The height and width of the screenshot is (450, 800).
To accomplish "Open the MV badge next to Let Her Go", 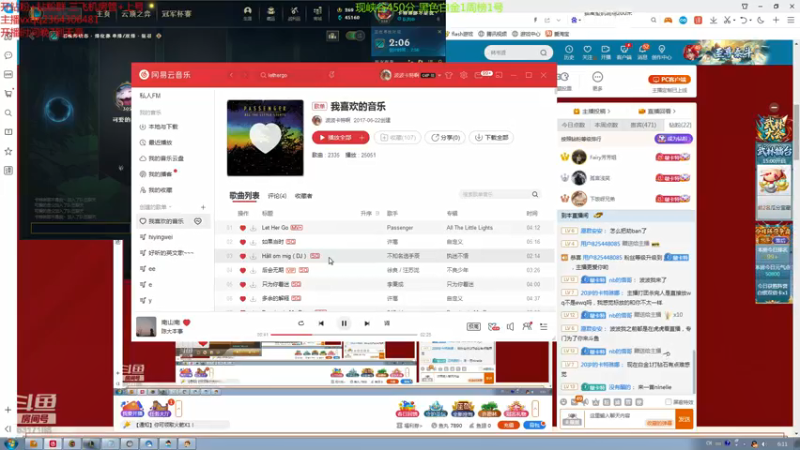I will pos(296,228).
